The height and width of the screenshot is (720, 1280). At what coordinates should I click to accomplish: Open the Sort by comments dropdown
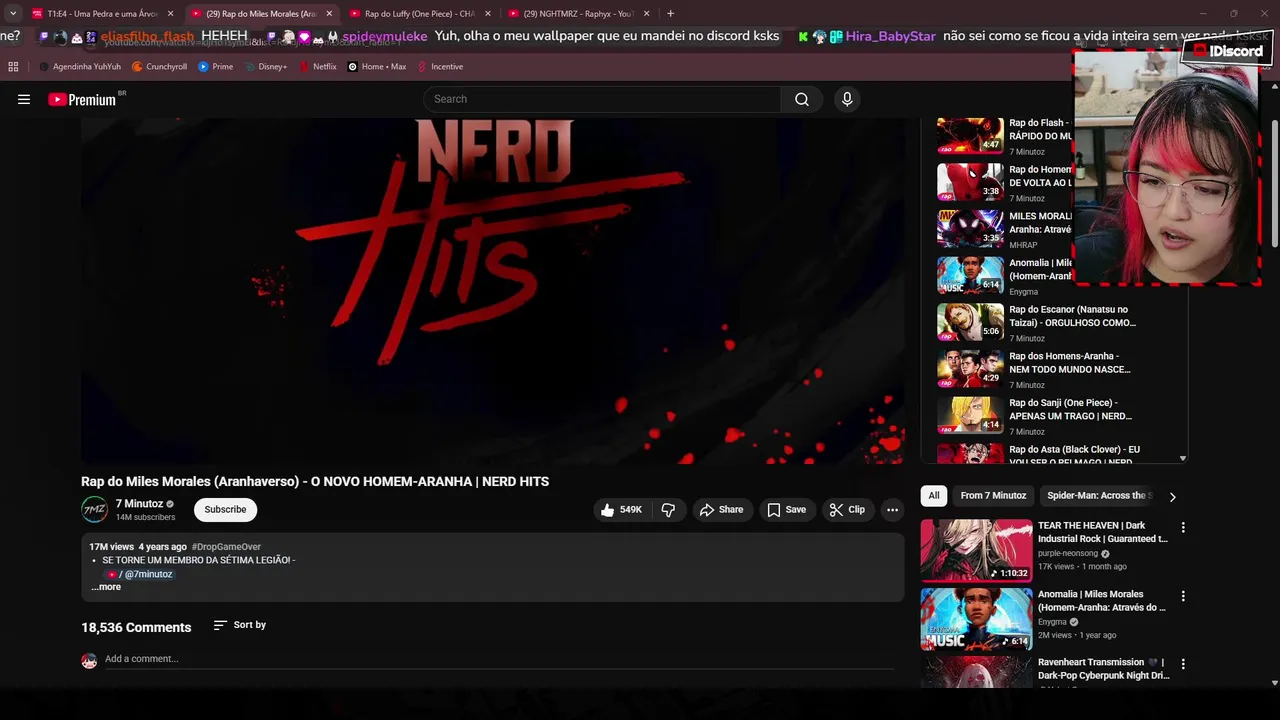pyautogui.click(x=240, y=625)
